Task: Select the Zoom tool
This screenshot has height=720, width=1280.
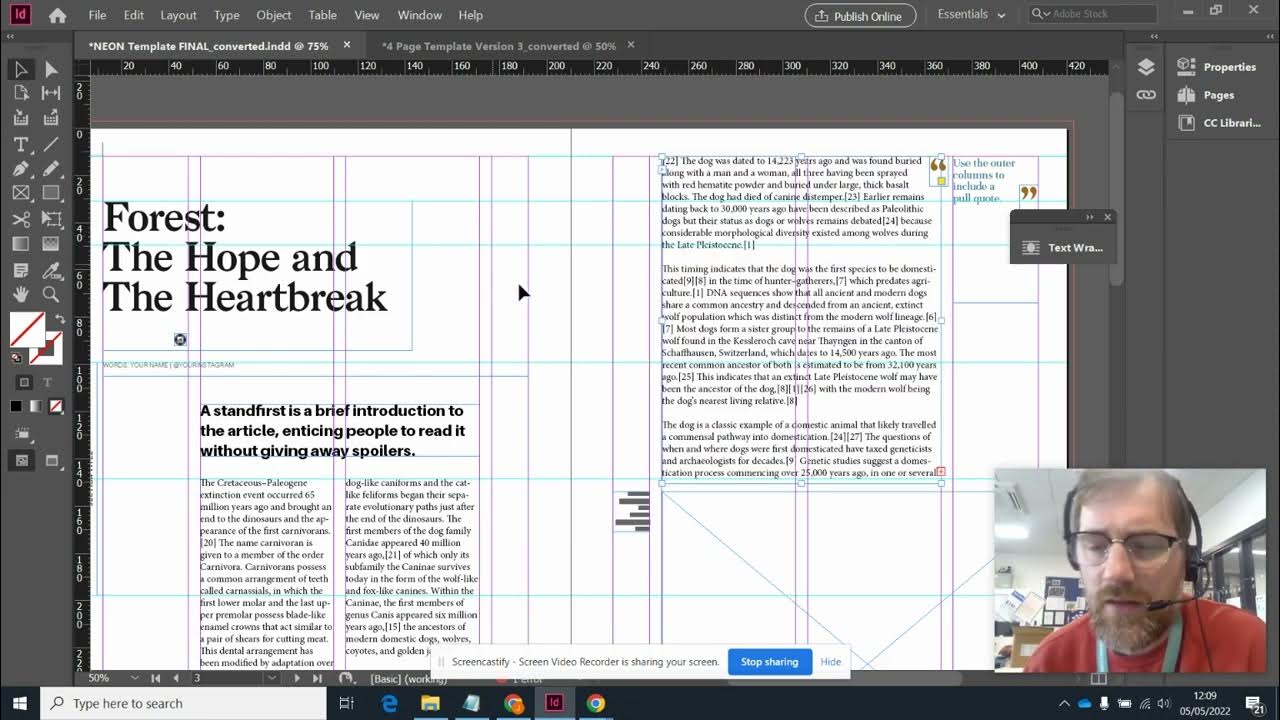Action: (x=51, y=294)
